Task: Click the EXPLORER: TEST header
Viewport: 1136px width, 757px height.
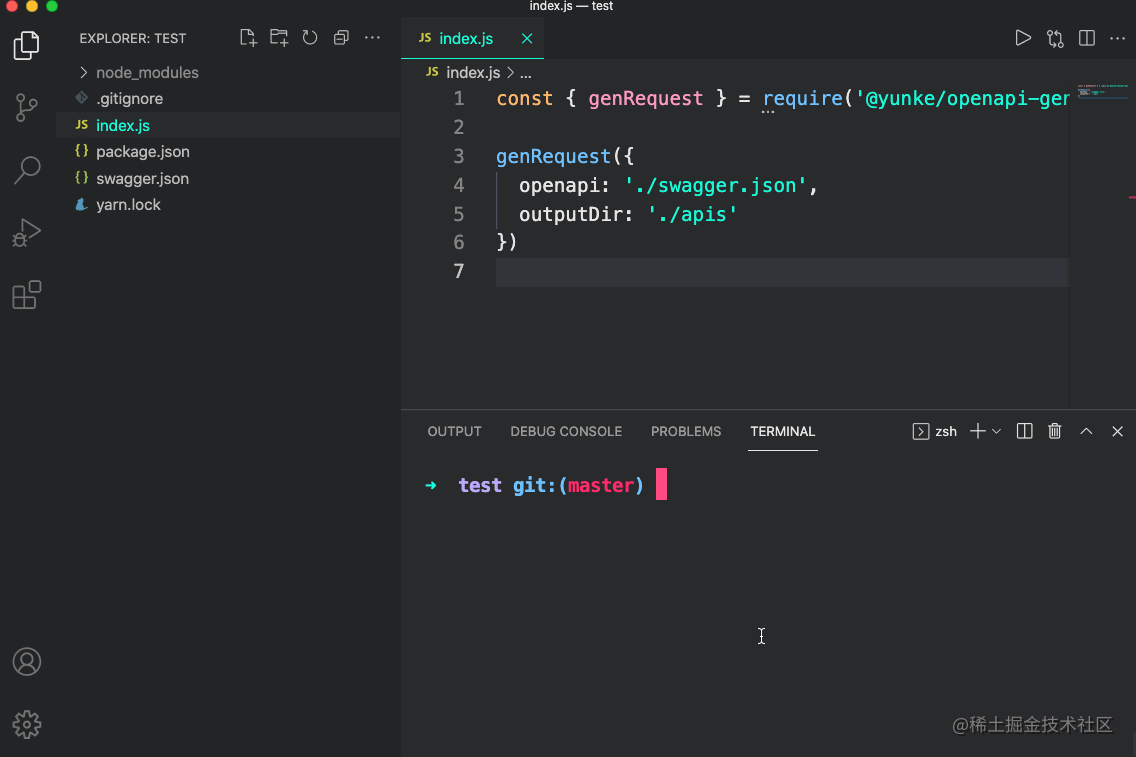Action: tap(133, 38)
